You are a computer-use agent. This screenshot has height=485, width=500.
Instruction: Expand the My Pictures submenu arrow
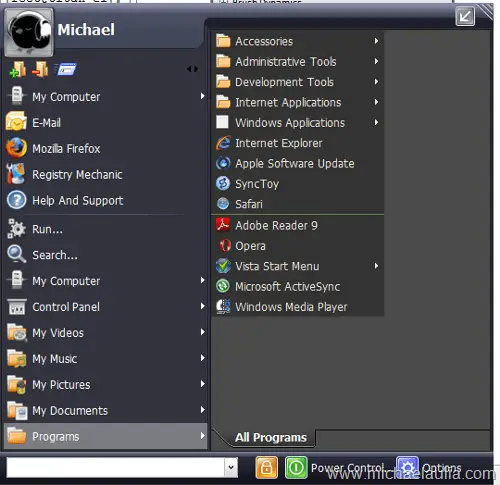point(202,384)
